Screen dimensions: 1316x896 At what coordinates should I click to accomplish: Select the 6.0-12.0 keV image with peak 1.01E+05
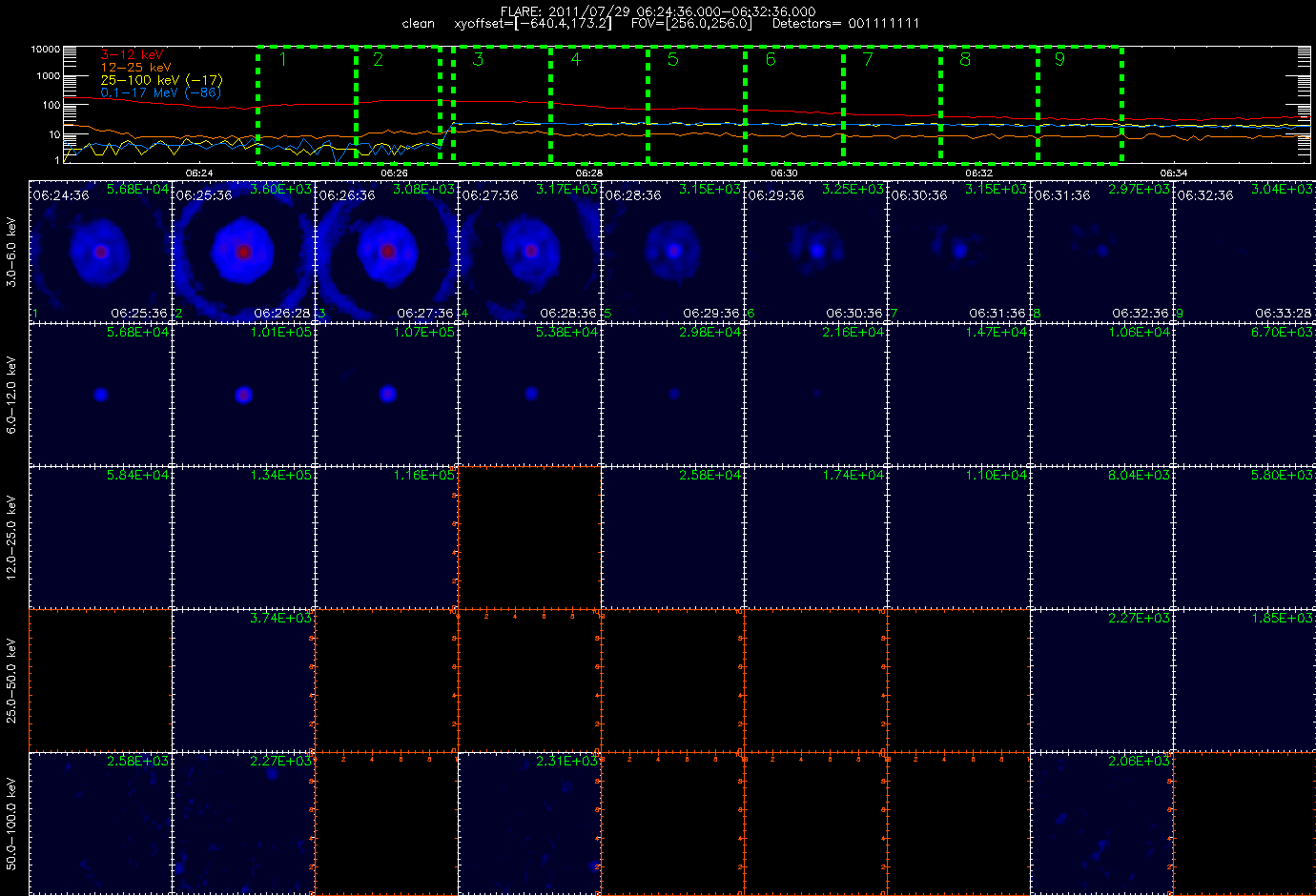pos(243,395)
